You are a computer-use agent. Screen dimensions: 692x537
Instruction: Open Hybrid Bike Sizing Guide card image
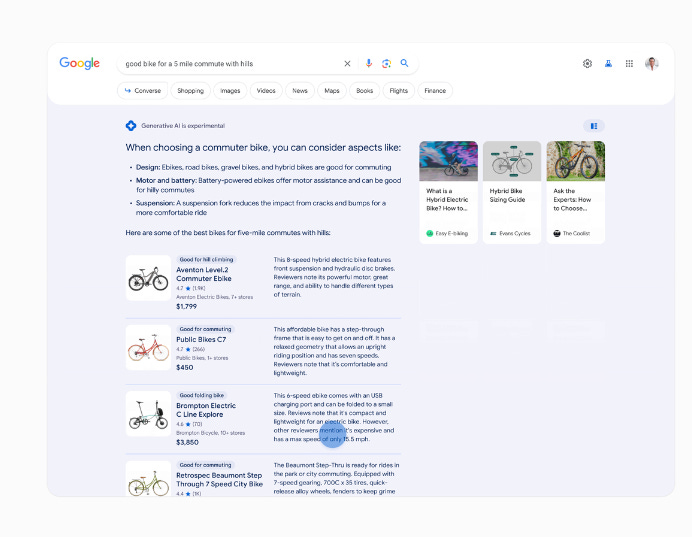click(512, 161)
